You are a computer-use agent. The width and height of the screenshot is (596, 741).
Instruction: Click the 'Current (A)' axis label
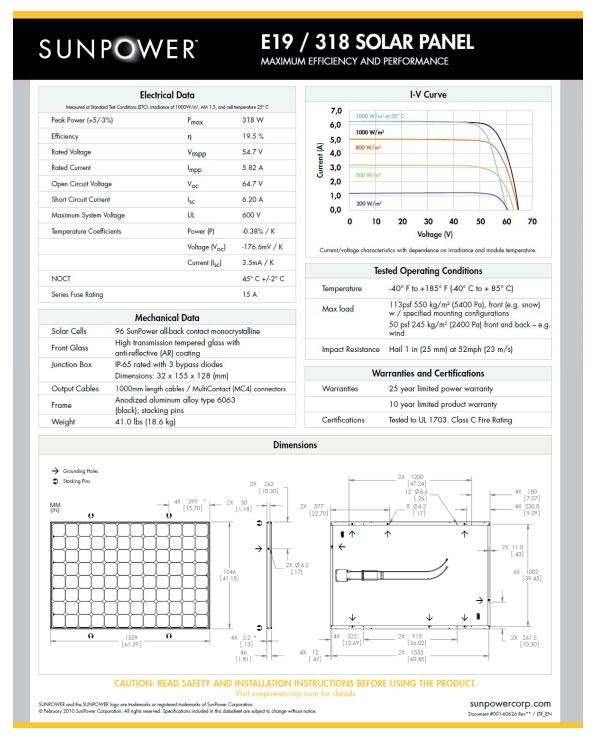point(320,160)
